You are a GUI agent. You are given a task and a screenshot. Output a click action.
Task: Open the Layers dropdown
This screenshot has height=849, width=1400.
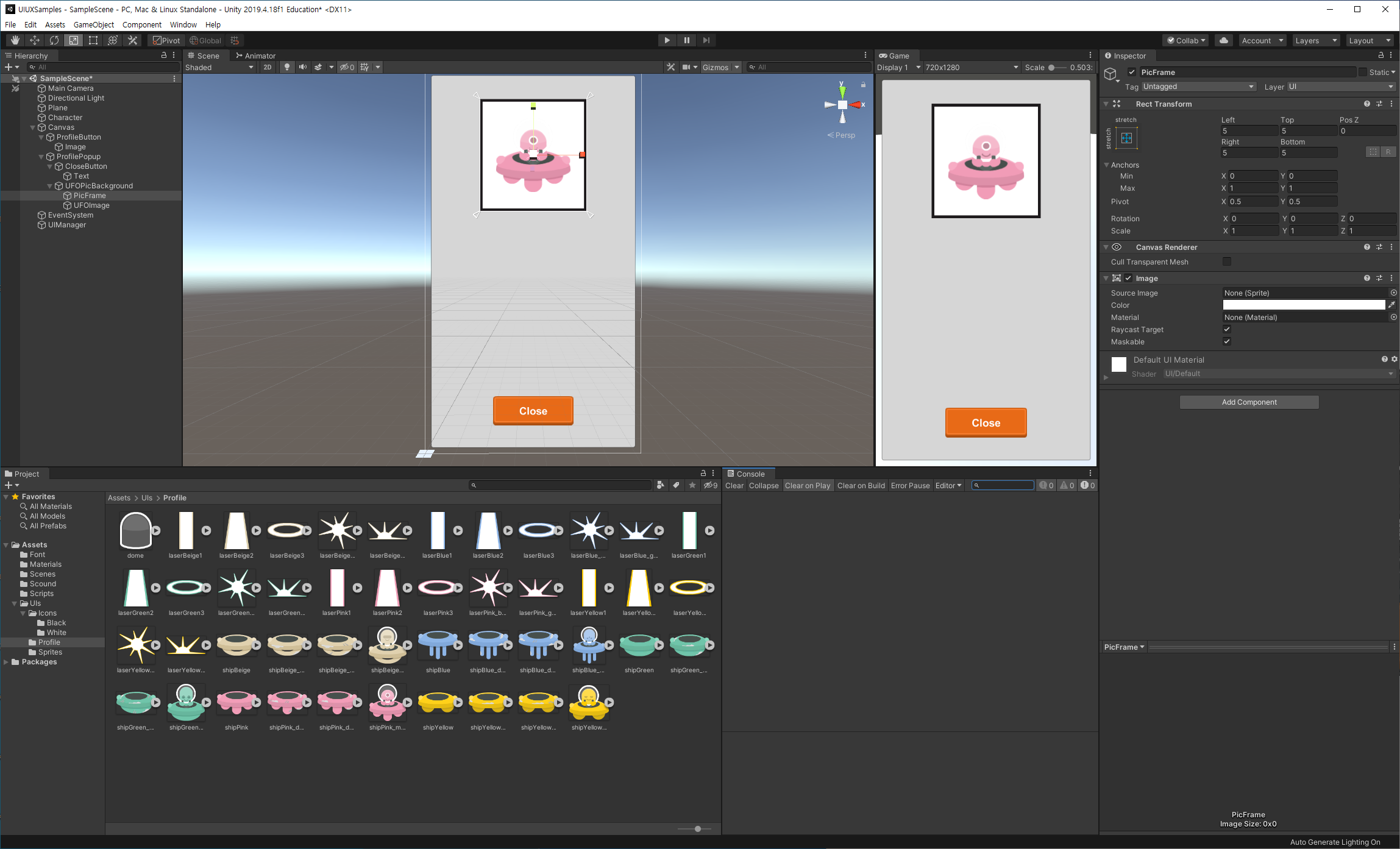point(1315,40)
